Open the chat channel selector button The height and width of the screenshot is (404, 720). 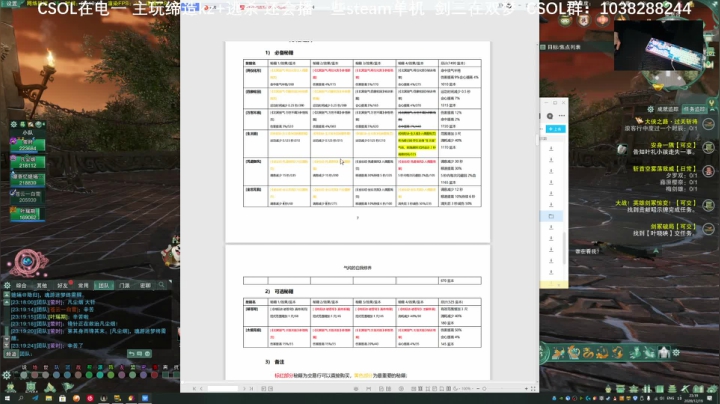tap(11, 354)
